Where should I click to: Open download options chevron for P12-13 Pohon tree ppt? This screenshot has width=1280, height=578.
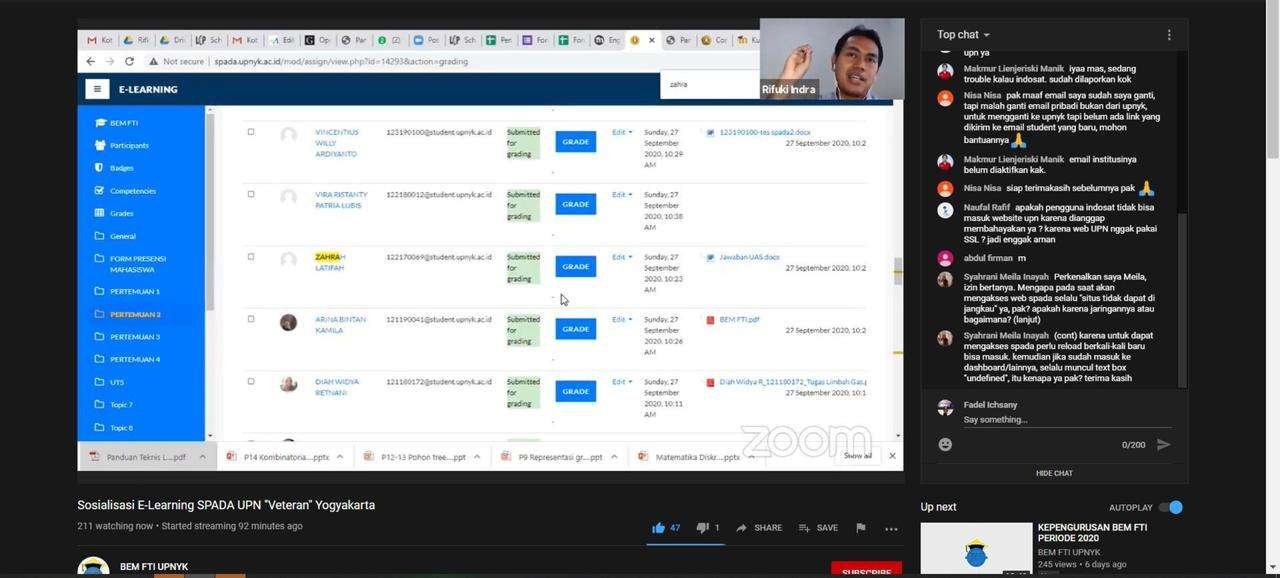click(477, 456)
